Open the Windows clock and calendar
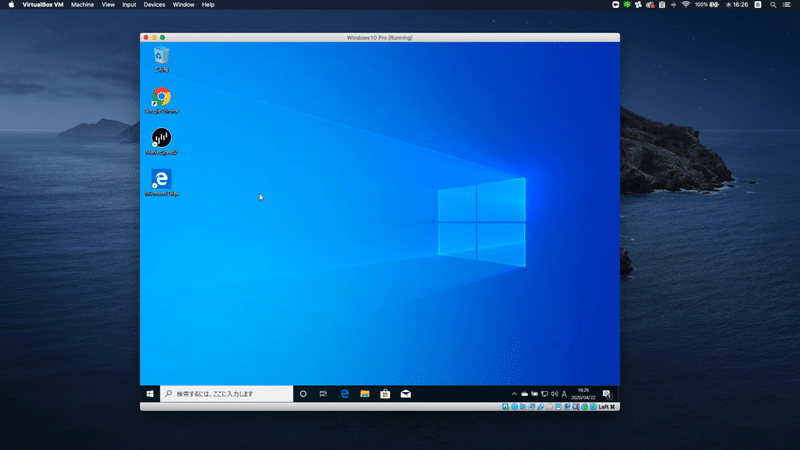This screenshot has width=800, height=450. tap(583, 394)
